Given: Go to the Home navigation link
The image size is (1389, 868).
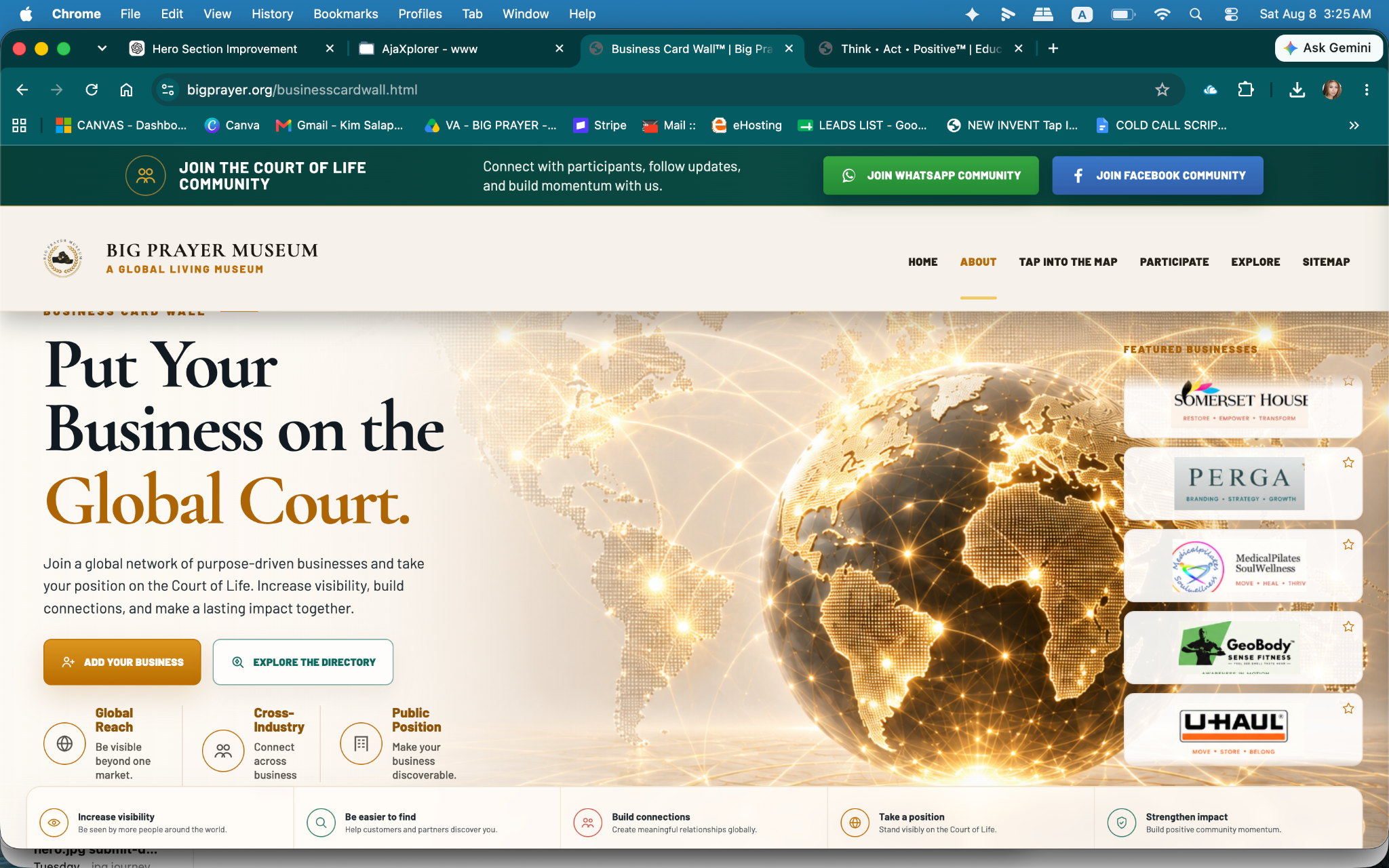Looking at the screenshot, I should pyautogui.click(x=923, y=262).
